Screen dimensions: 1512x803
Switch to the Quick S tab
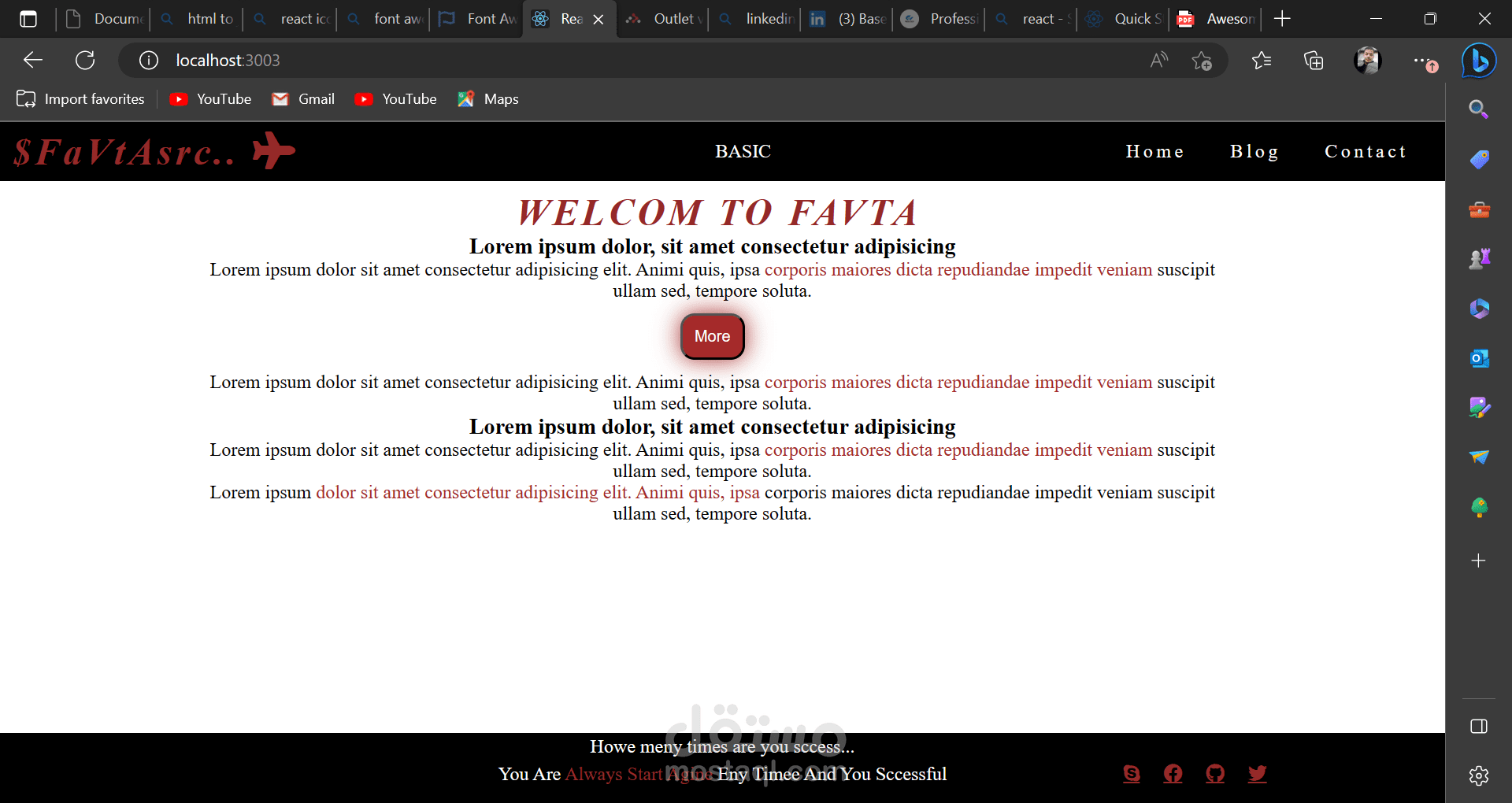[1125, 19]
